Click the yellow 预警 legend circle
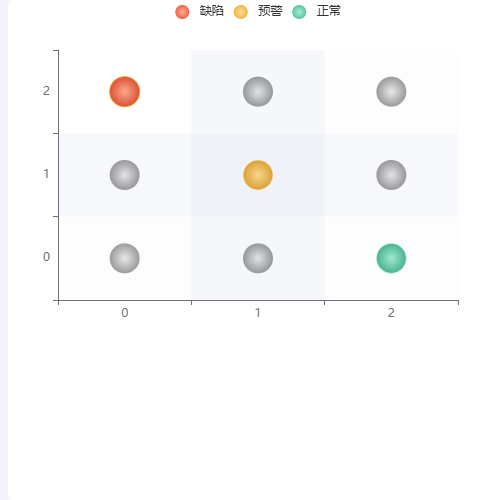This screenshot has height=500, width=500. [x=241, y=12]
